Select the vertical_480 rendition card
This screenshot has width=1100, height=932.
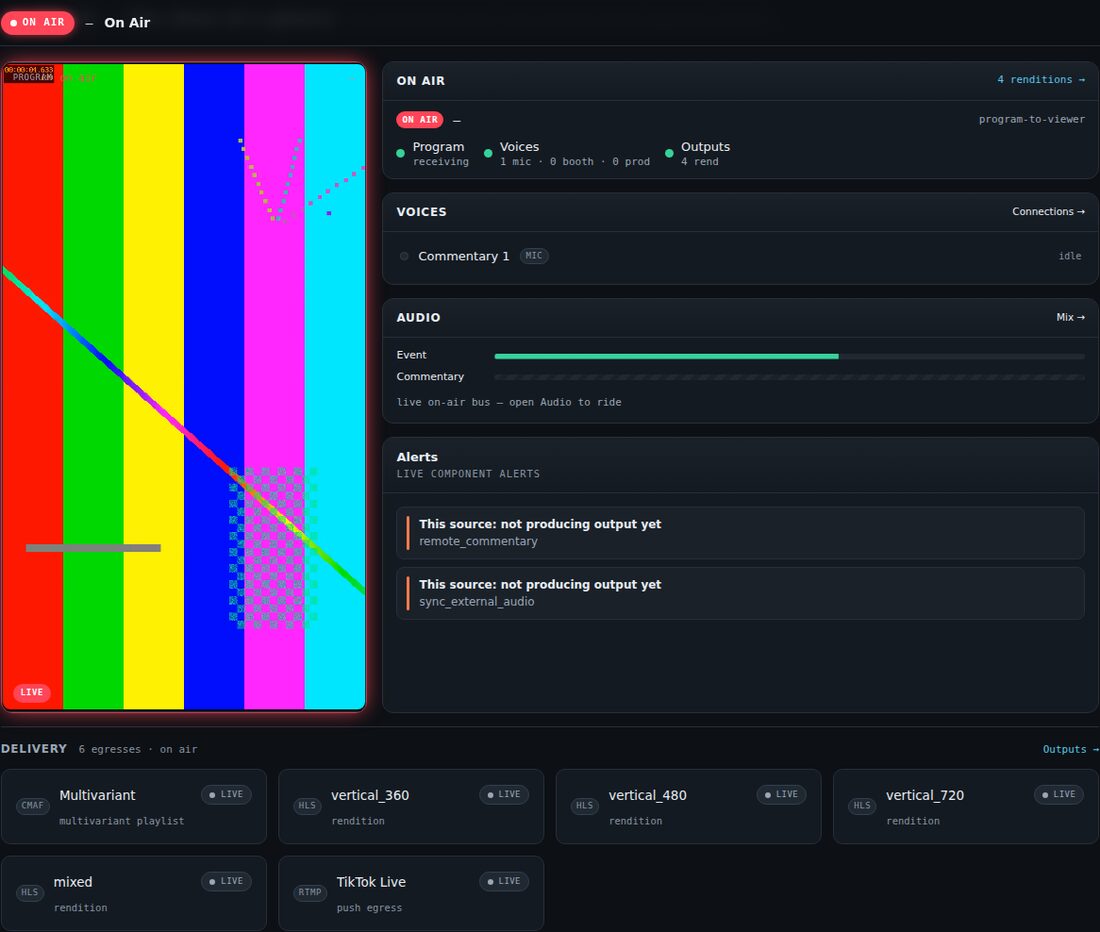(688, 806)
